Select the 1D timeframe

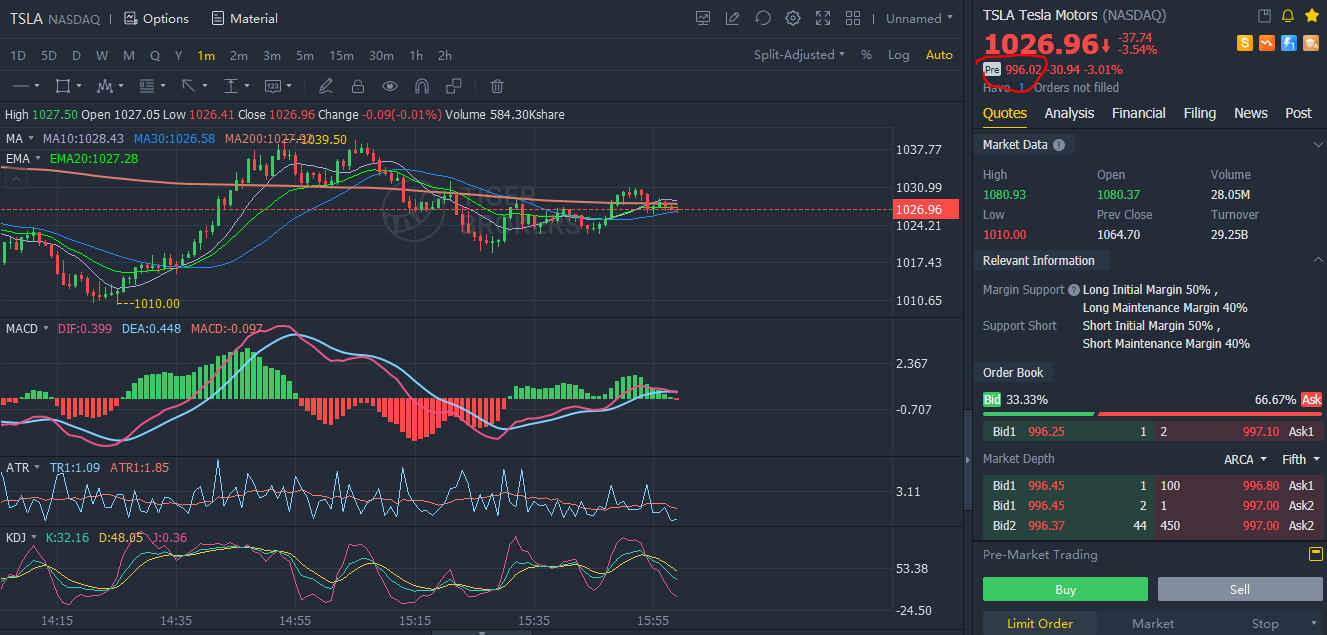click(18, 55)
